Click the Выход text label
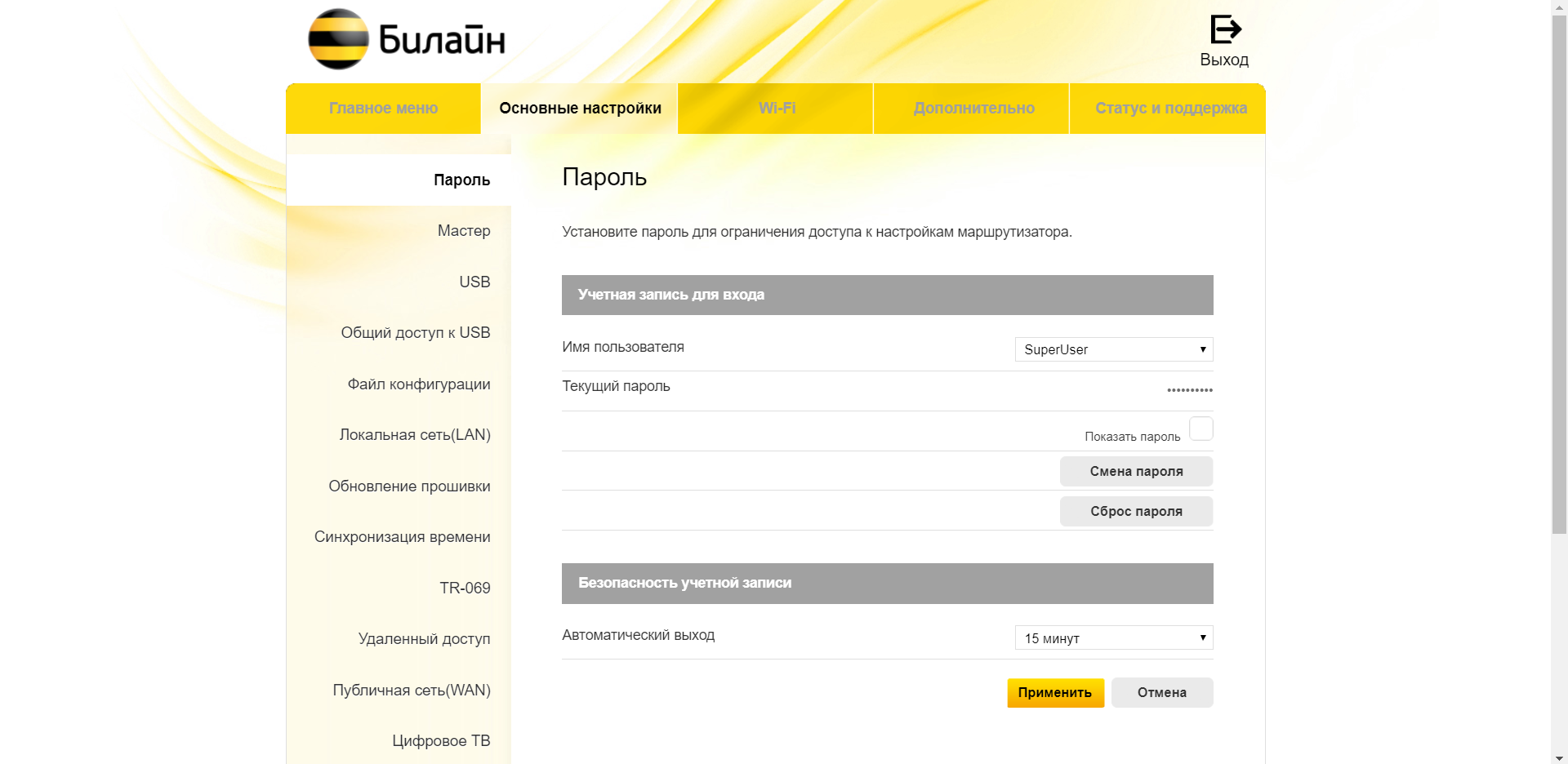The width and height of the screenshot is (1568, 764). [x=1224, y=60]
